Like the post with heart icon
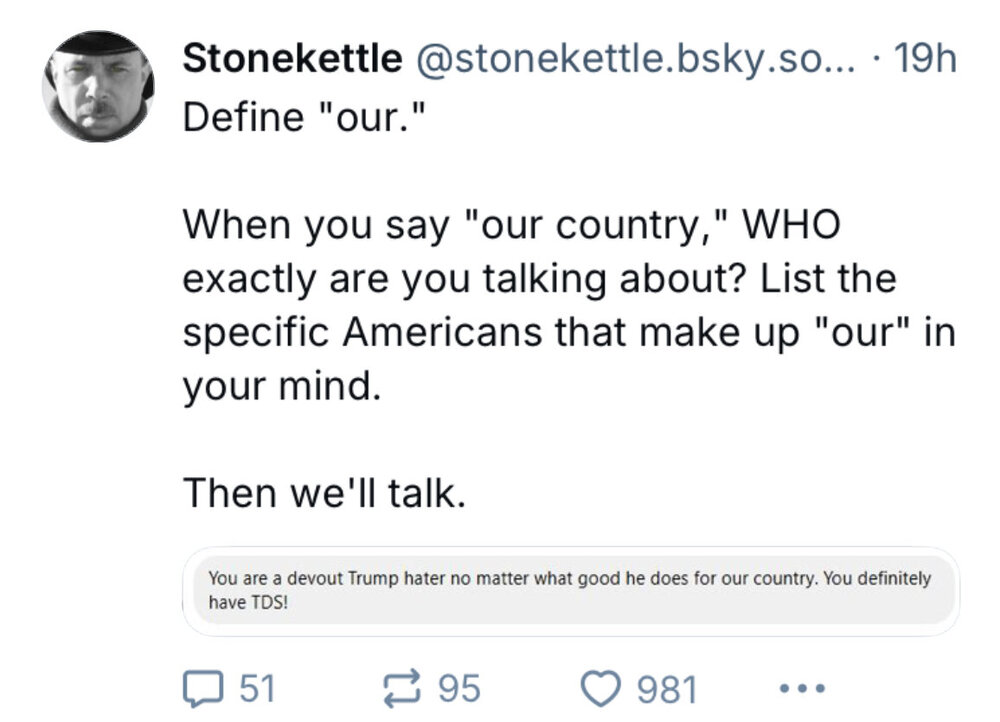Screen dimensions: 1000x722 (602, 689)
